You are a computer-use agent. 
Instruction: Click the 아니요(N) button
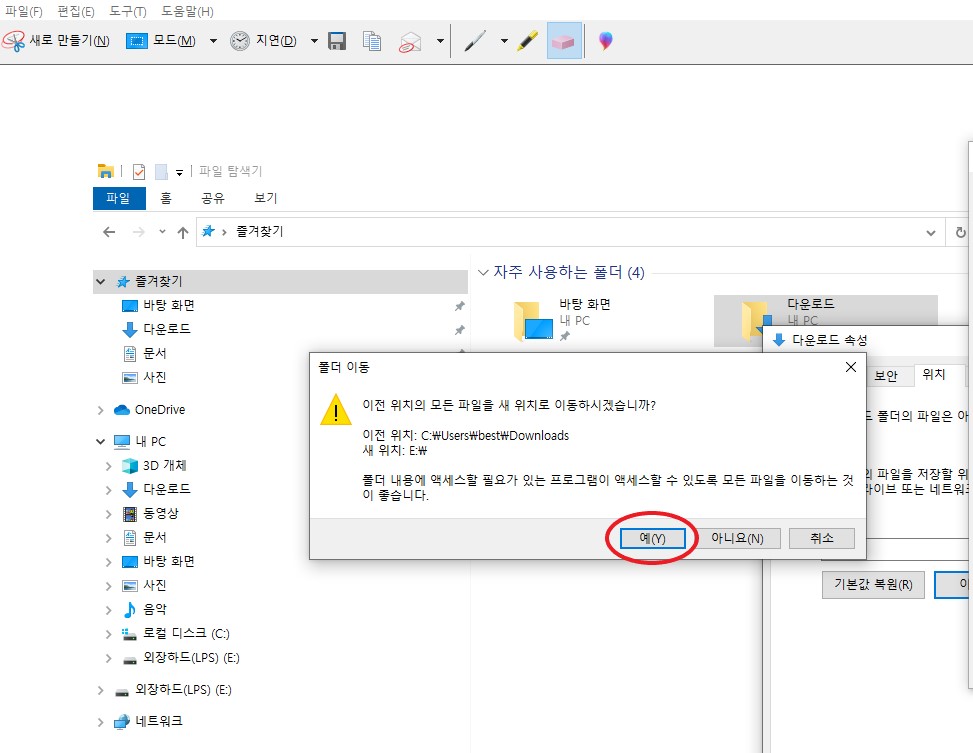click(x=737, y=538)
